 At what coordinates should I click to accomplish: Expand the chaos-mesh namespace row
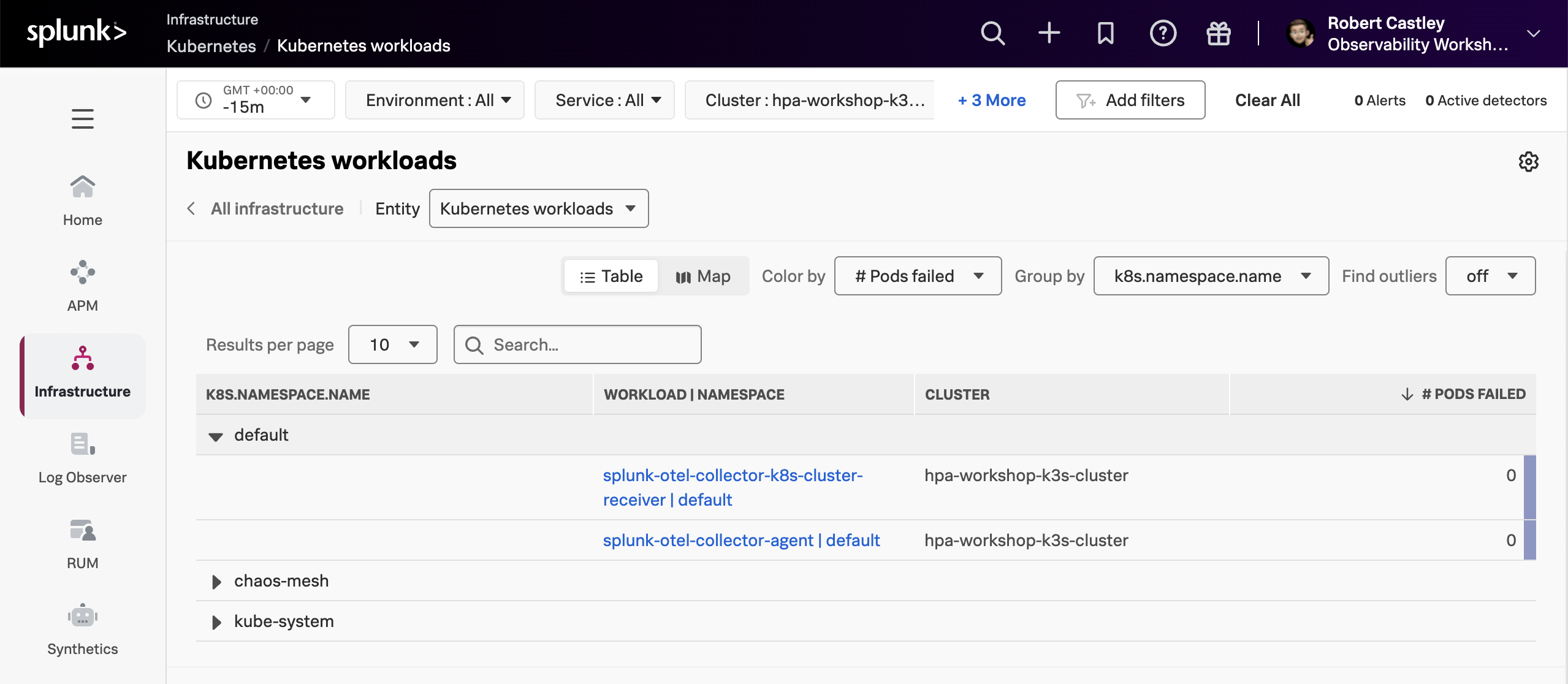click(214, 580)
